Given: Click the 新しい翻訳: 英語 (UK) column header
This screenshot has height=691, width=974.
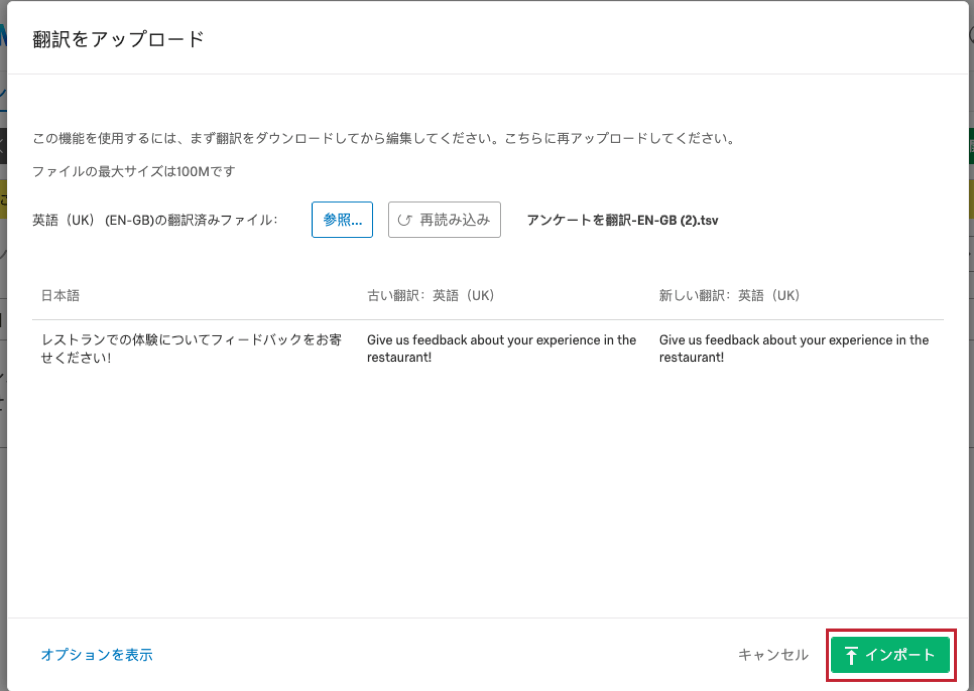Looking at the screenshot, I should pyautogui.click(x=729, y=296).
